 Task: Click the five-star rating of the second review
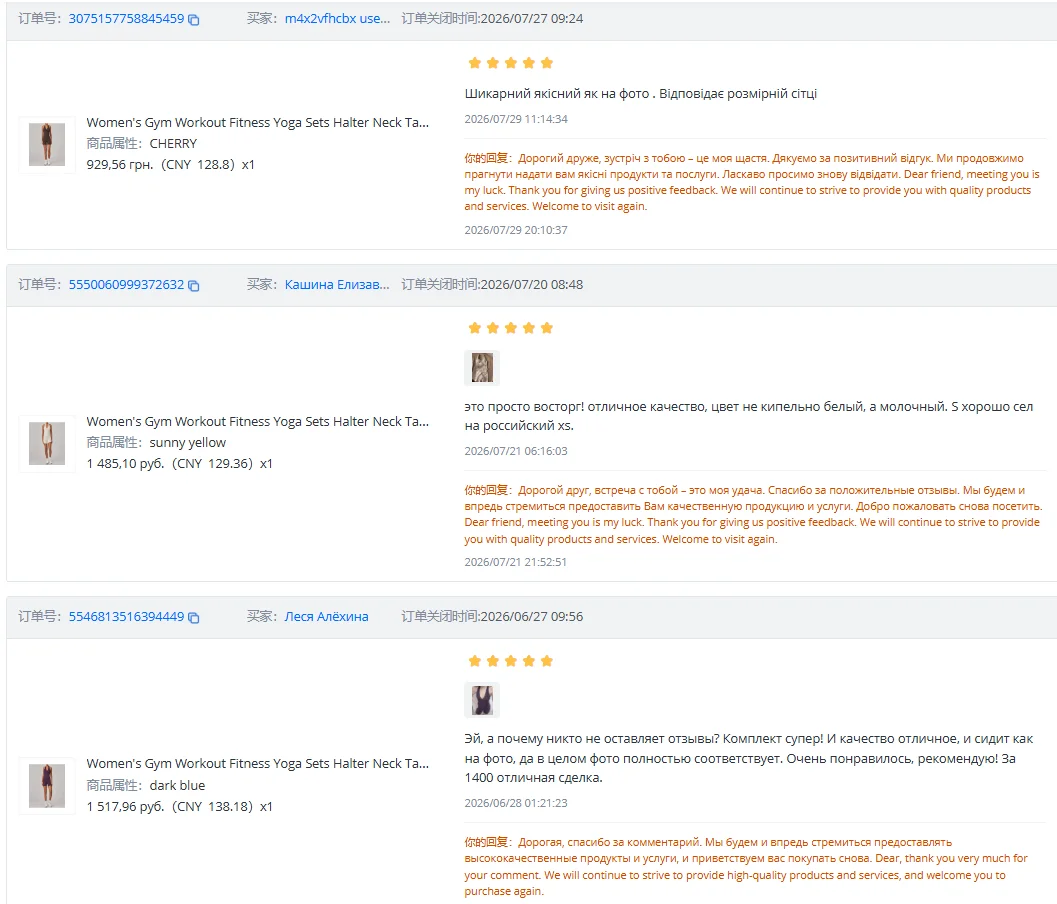(510, 328)
